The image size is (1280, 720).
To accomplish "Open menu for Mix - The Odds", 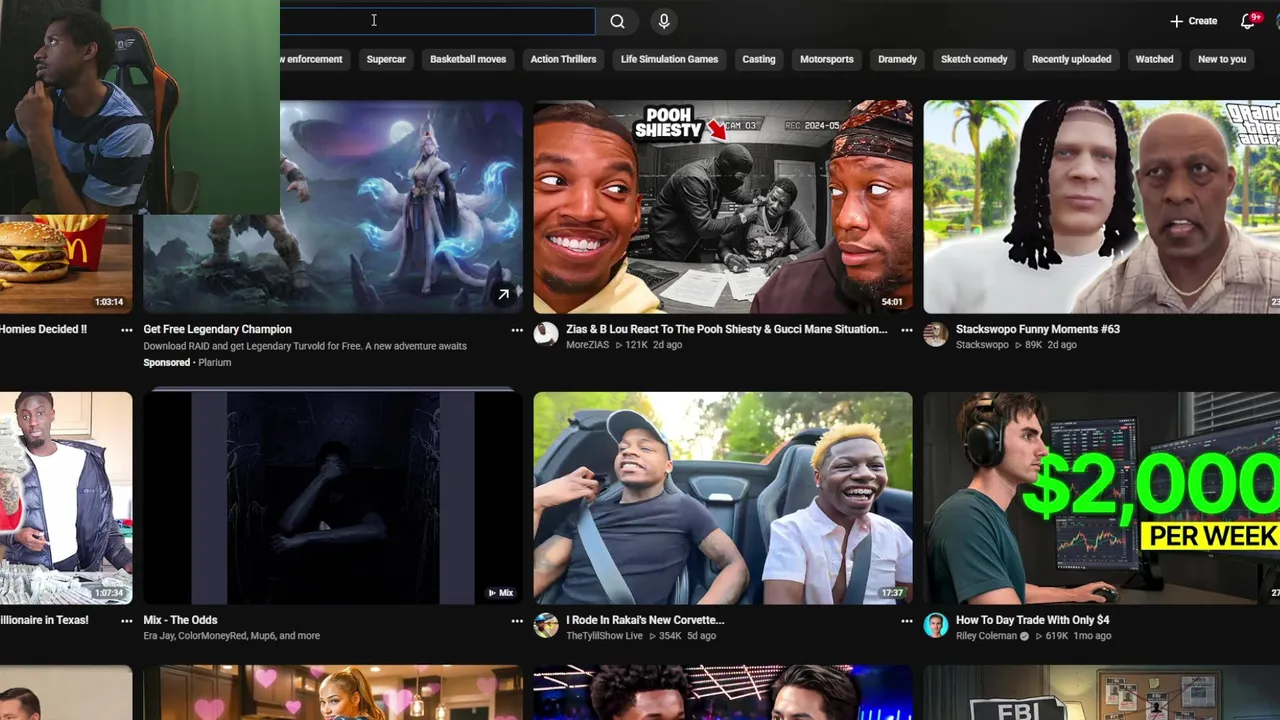I will point(517,621).
